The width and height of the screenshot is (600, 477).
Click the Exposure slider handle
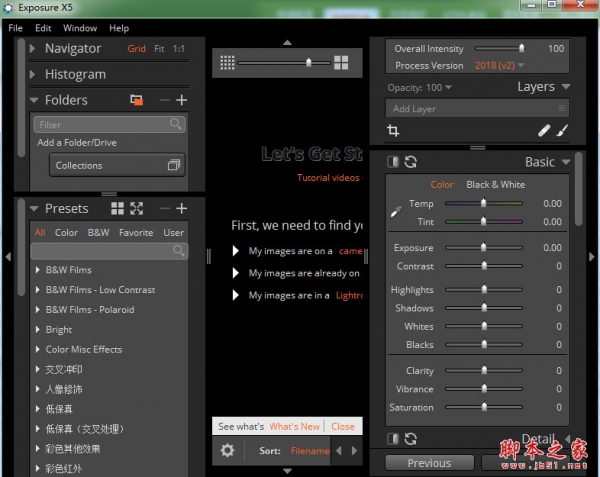[x=484, y=247]
